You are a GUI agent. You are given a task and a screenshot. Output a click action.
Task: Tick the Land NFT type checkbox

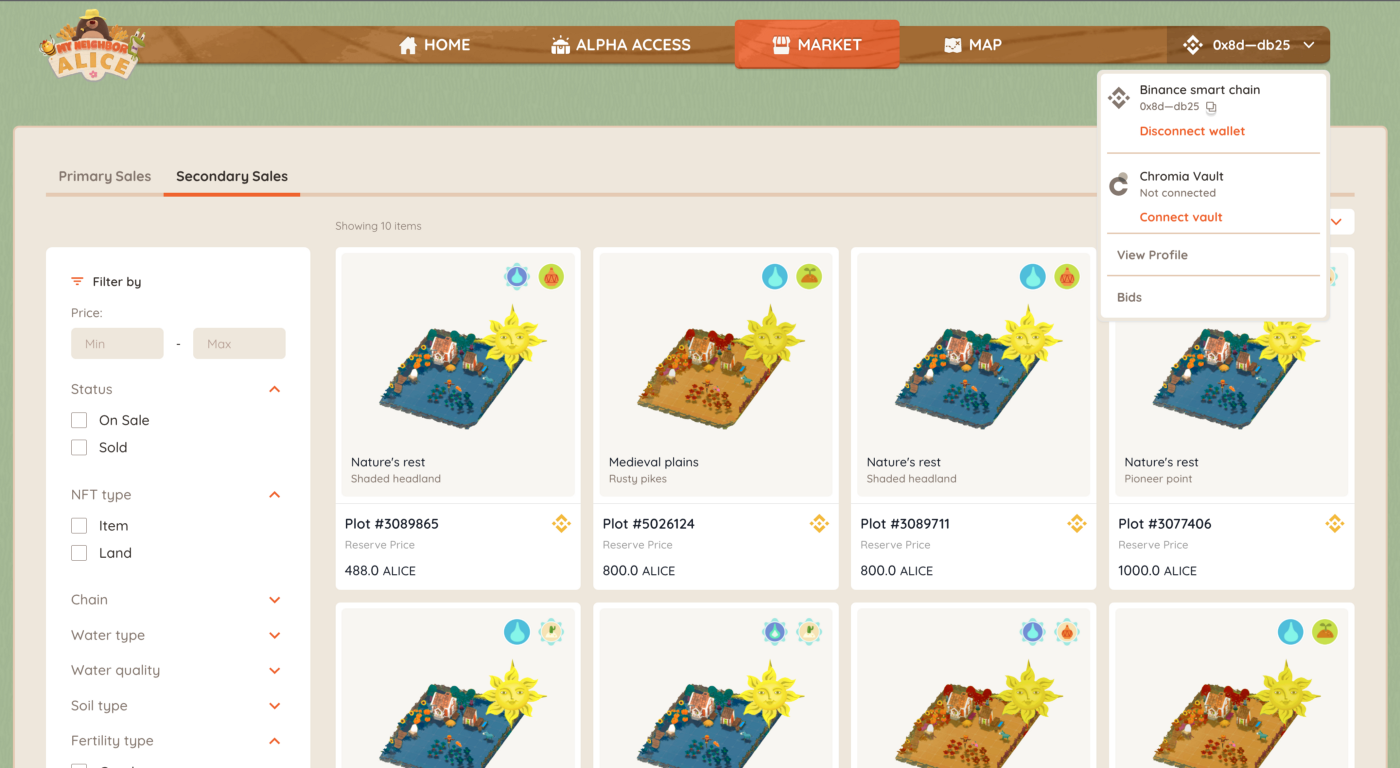coord(79,553)
